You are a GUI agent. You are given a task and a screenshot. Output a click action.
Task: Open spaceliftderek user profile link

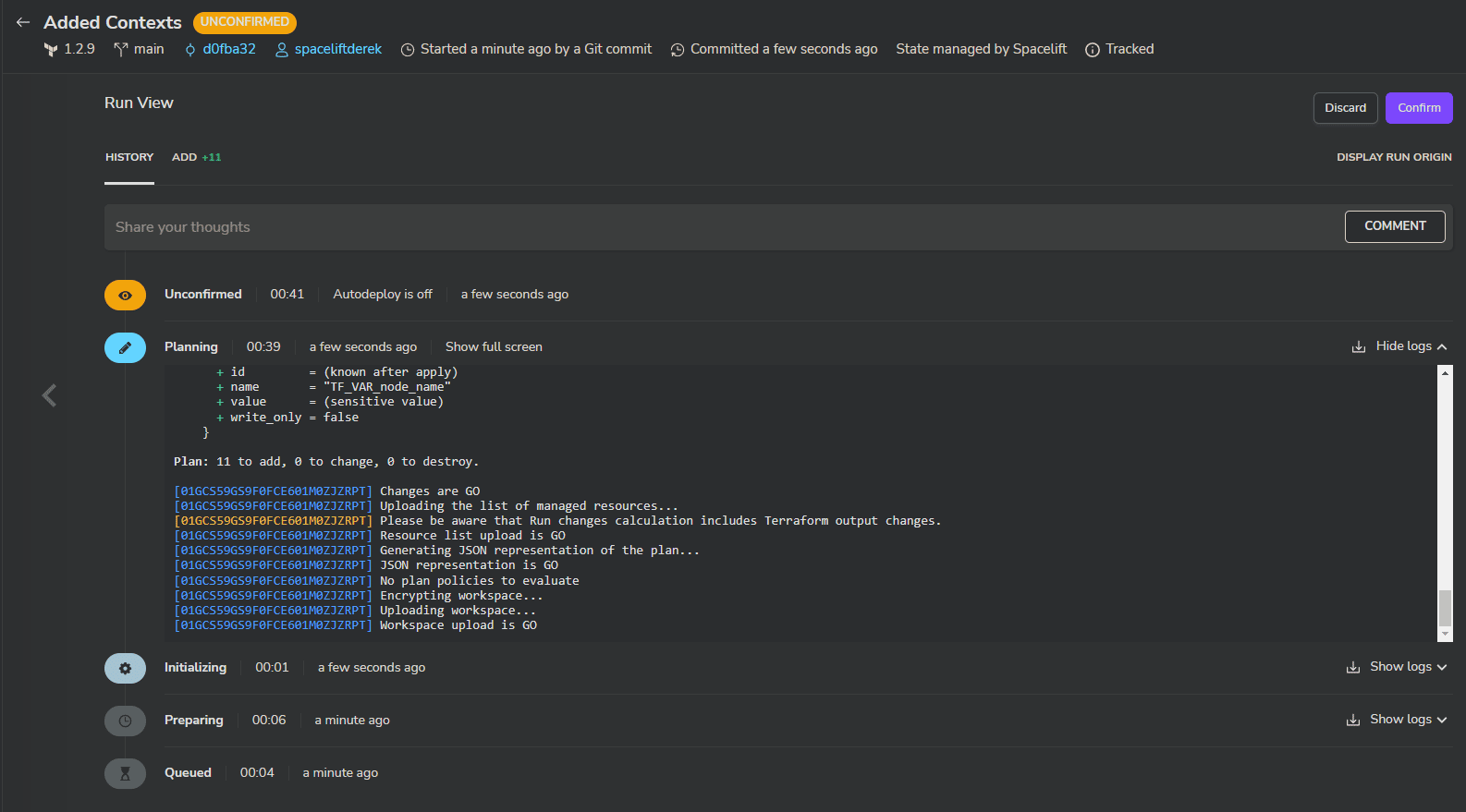(337, 49)
